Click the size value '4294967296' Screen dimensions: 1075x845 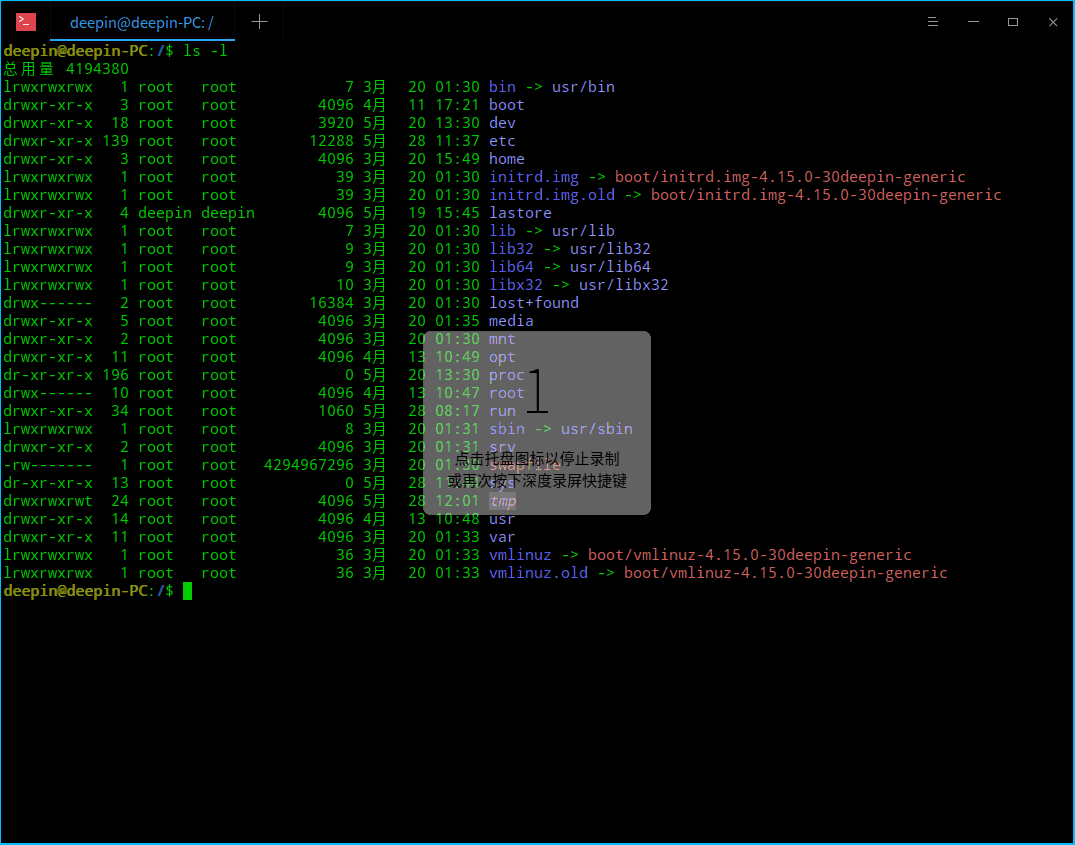(x=309, y=465)
